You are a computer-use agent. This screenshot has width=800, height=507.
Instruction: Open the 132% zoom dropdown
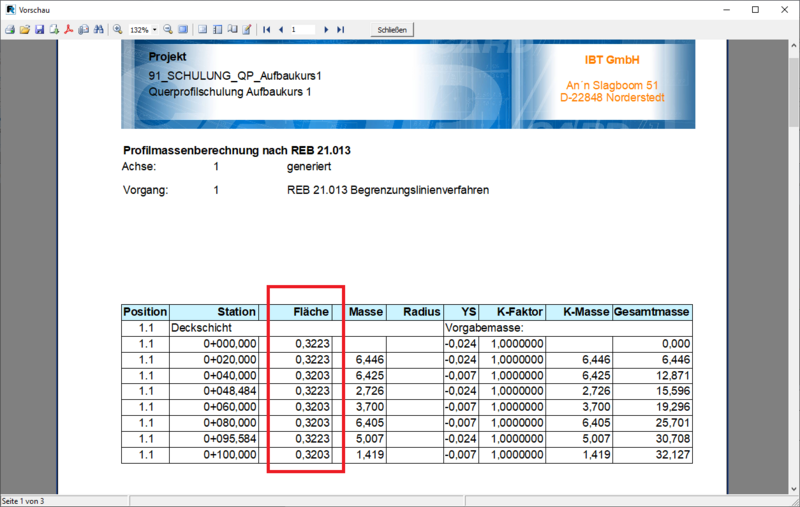[155, 30]
